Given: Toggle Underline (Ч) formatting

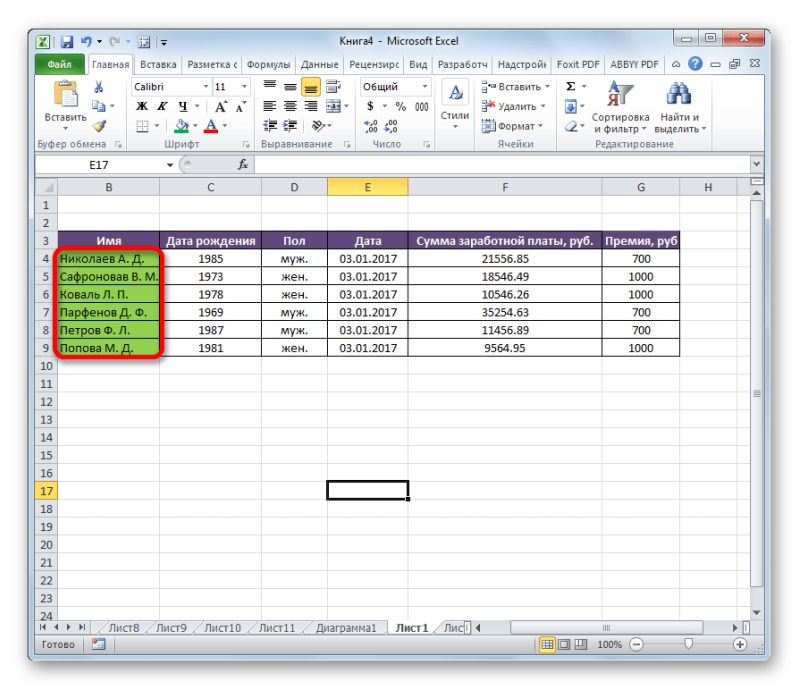Looking at the screenshot, I should point(183,107).
